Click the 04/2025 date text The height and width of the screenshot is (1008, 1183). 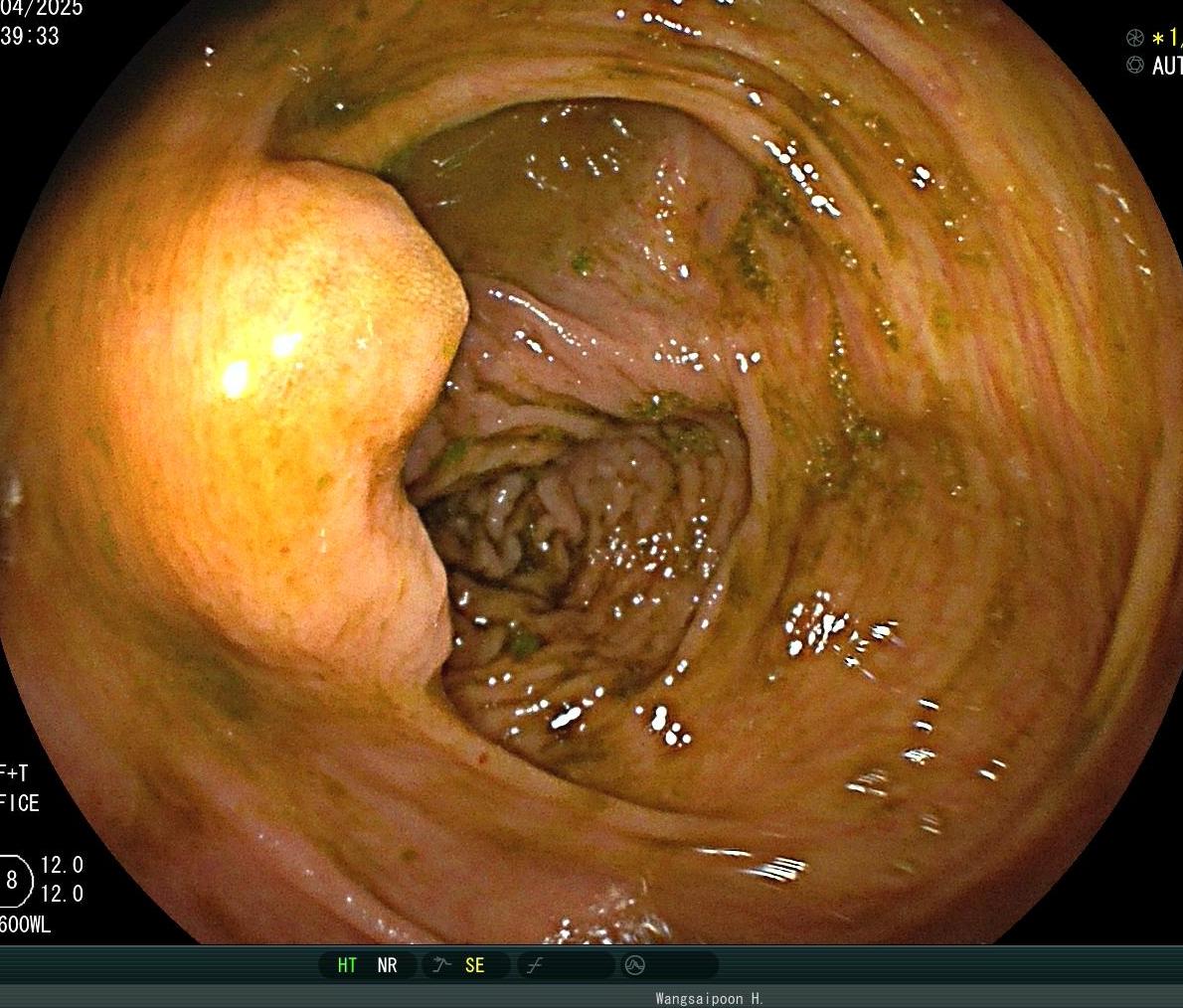click(42, 8)
